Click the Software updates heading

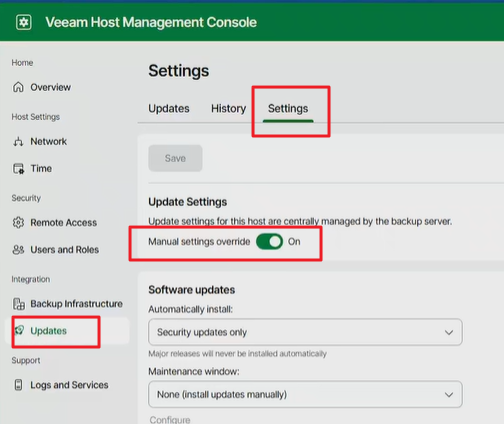192,290
